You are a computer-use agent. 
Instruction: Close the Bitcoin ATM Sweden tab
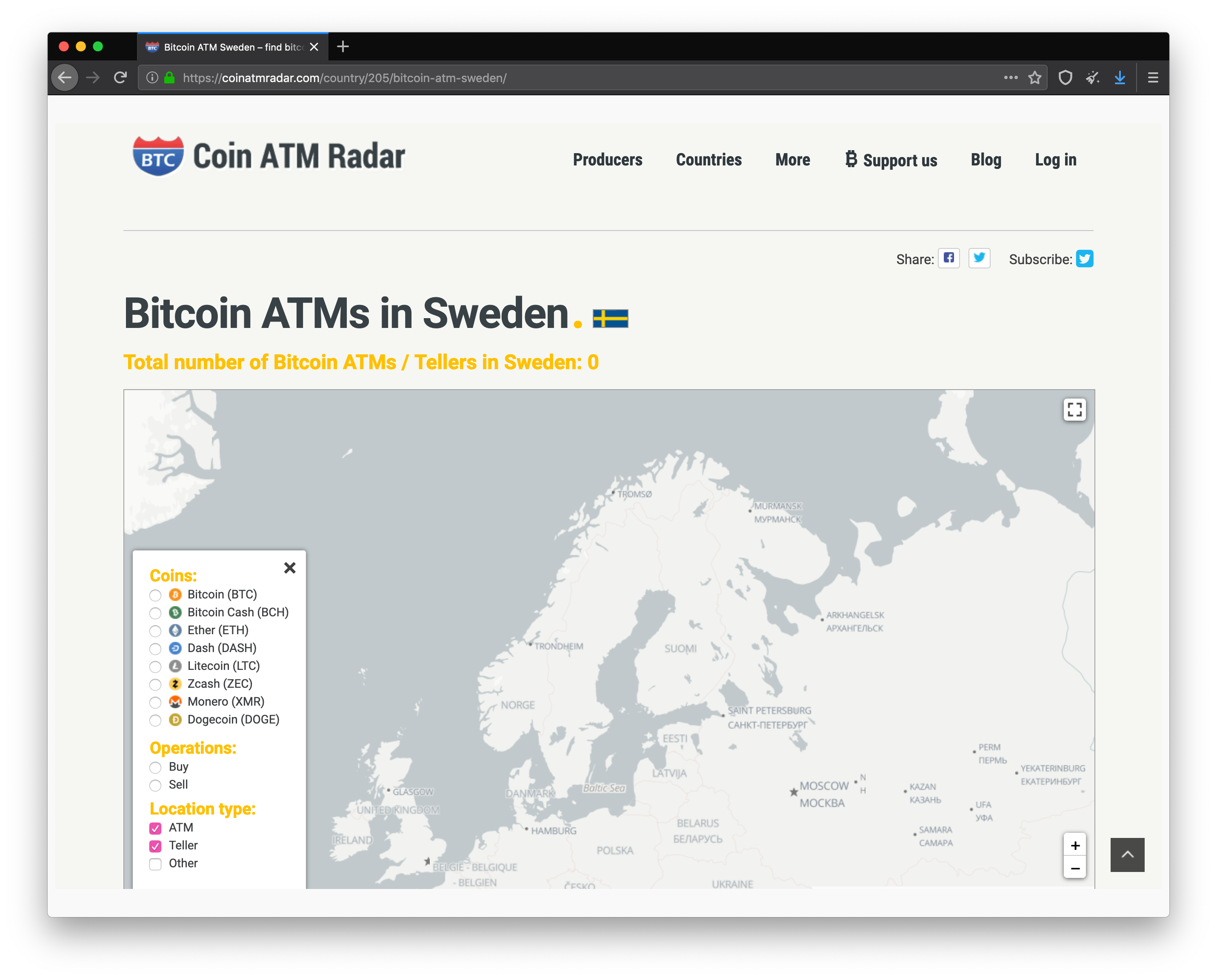314,47
